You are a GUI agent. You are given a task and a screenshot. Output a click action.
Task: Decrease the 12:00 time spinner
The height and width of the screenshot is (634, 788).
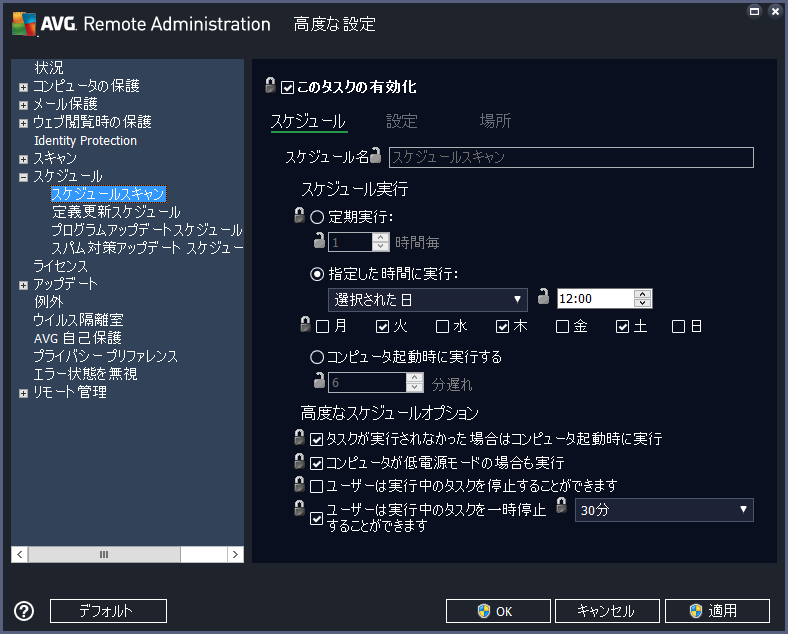tap(642, 303)
